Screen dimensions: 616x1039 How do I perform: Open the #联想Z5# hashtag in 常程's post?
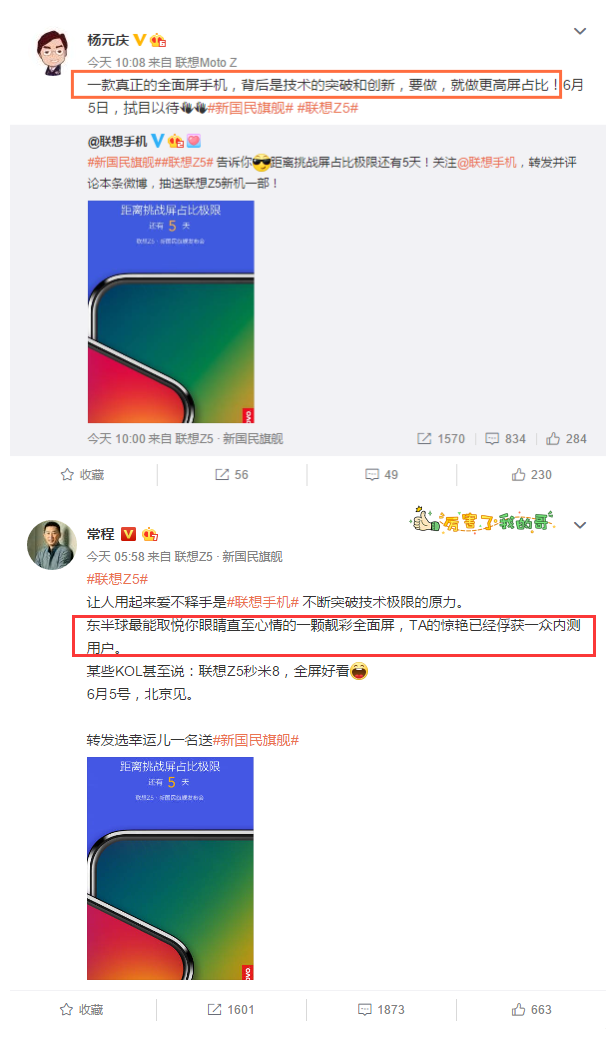pyautogui.click(x=117, y=579)
